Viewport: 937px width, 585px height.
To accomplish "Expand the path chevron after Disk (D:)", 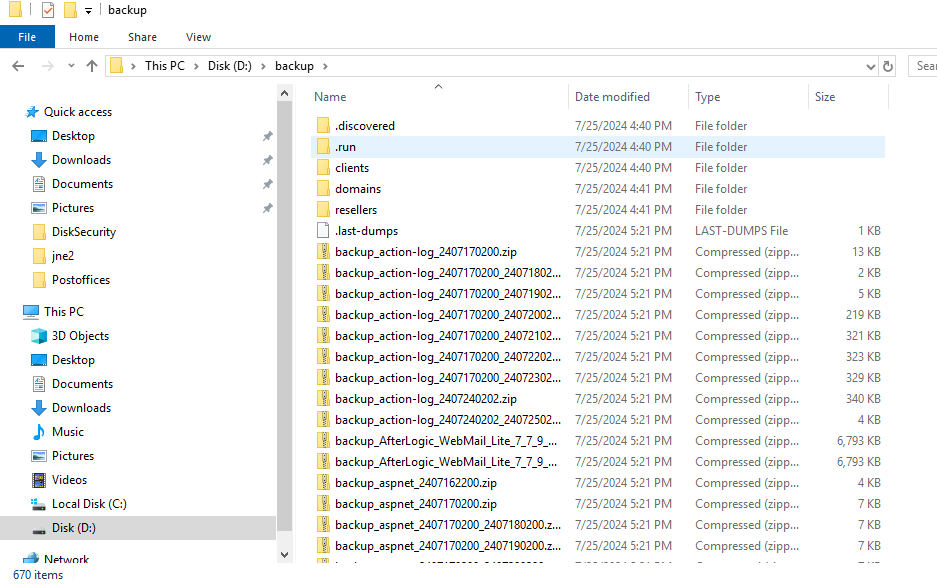I will (265, 66).
